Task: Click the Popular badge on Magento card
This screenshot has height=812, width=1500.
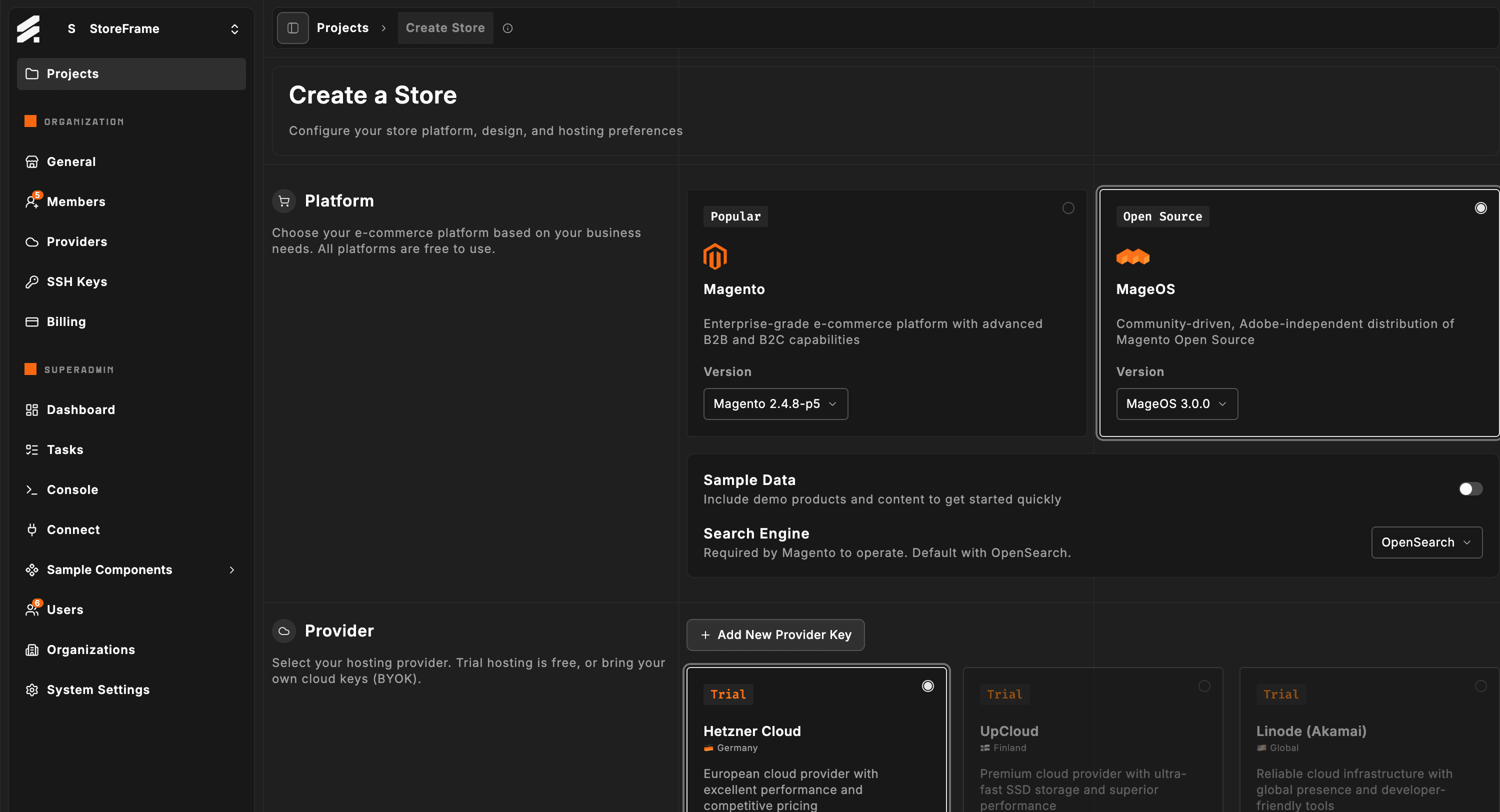Action: tap(735, 216)
